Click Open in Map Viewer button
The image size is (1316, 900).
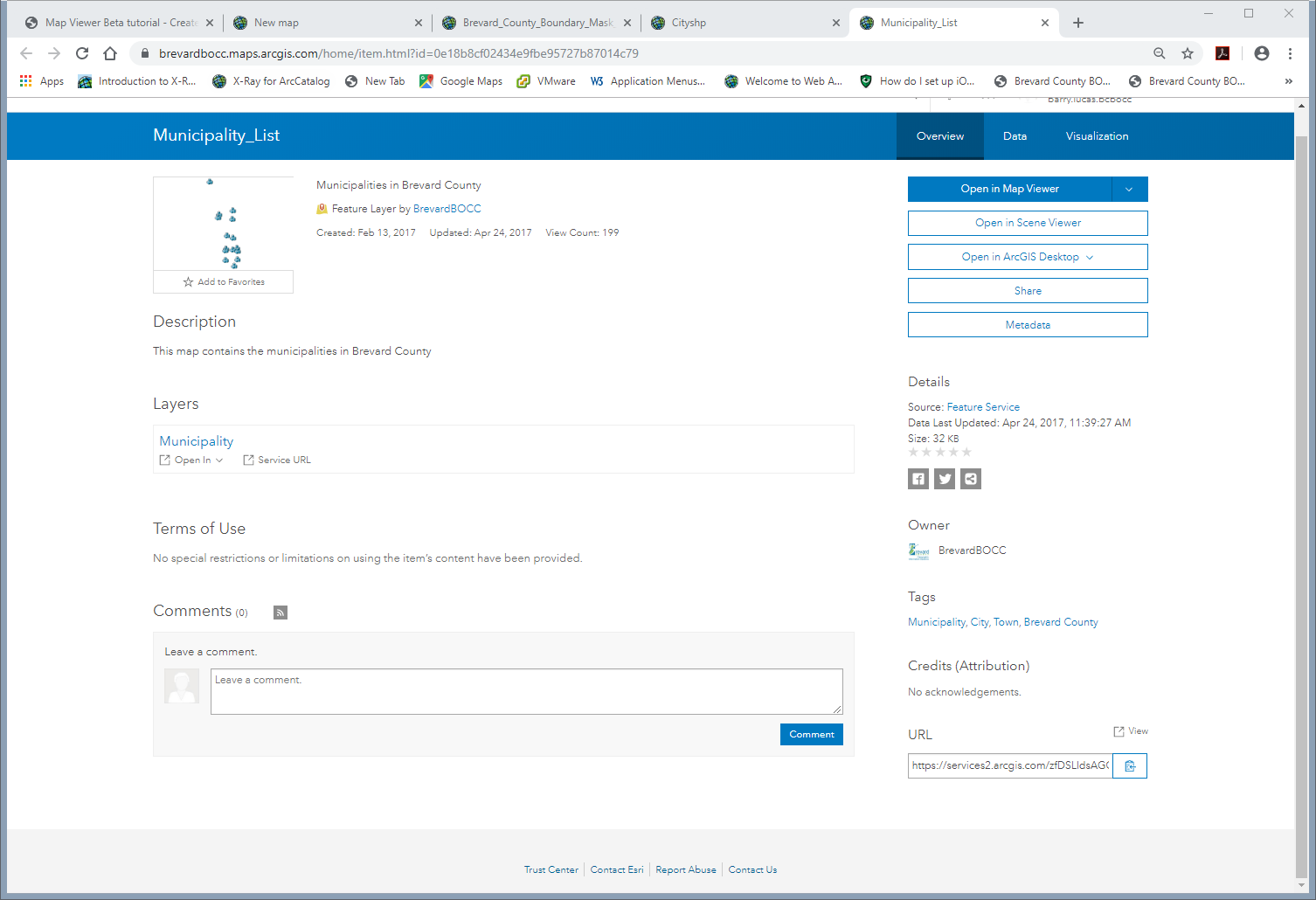click(1009, 189)
